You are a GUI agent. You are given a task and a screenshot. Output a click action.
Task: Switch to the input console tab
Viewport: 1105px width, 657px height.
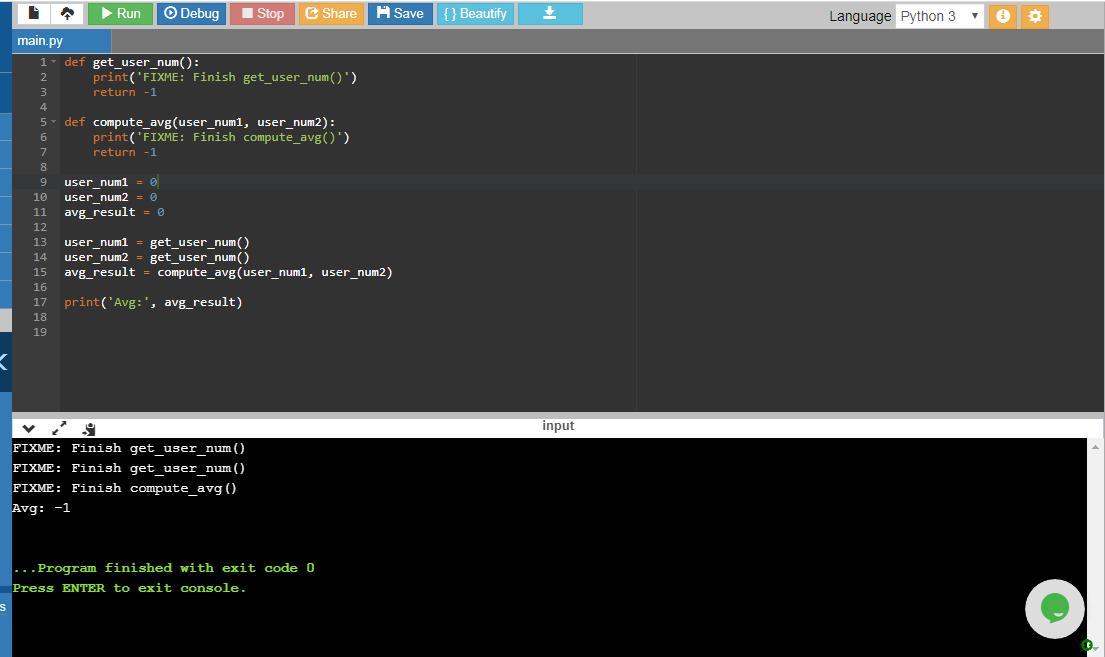coord(557,426)
